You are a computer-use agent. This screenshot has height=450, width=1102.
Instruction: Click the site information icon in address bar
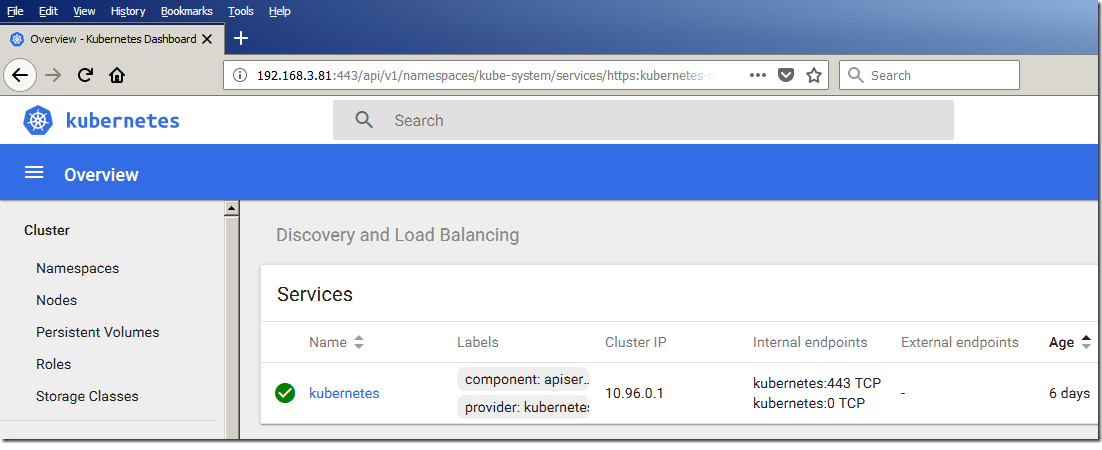click(x=240, y=75)
